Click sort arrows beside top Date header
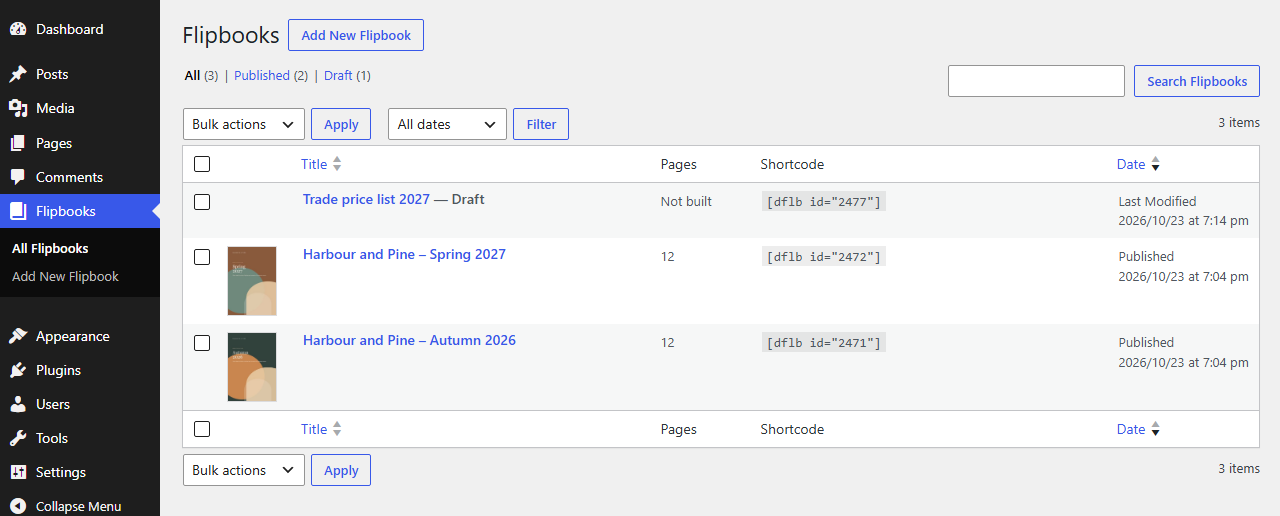The image size is (1280, 516). (x=1155, y=164)
